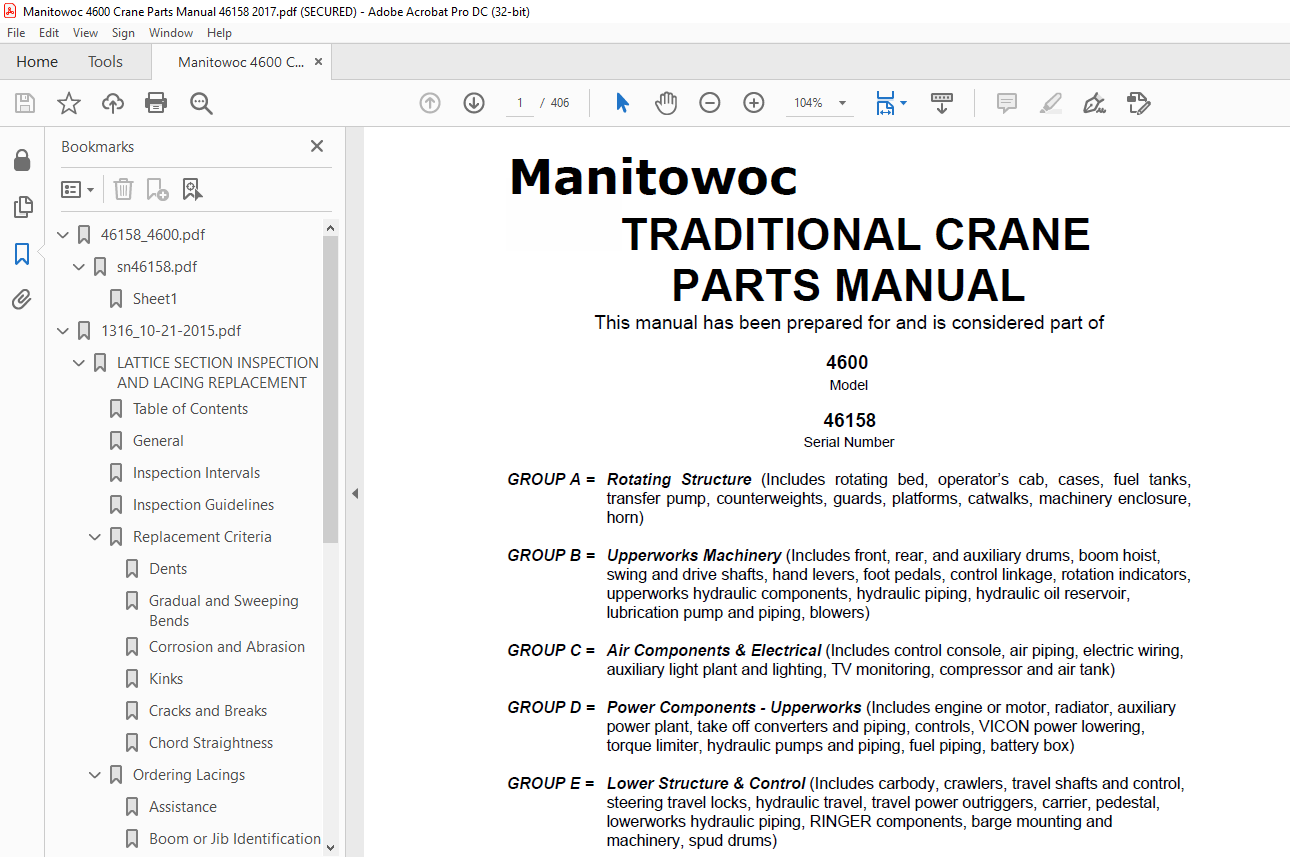Click the read mode scrolling icon
Screen dimensions: 1290x857
point(941,103)
